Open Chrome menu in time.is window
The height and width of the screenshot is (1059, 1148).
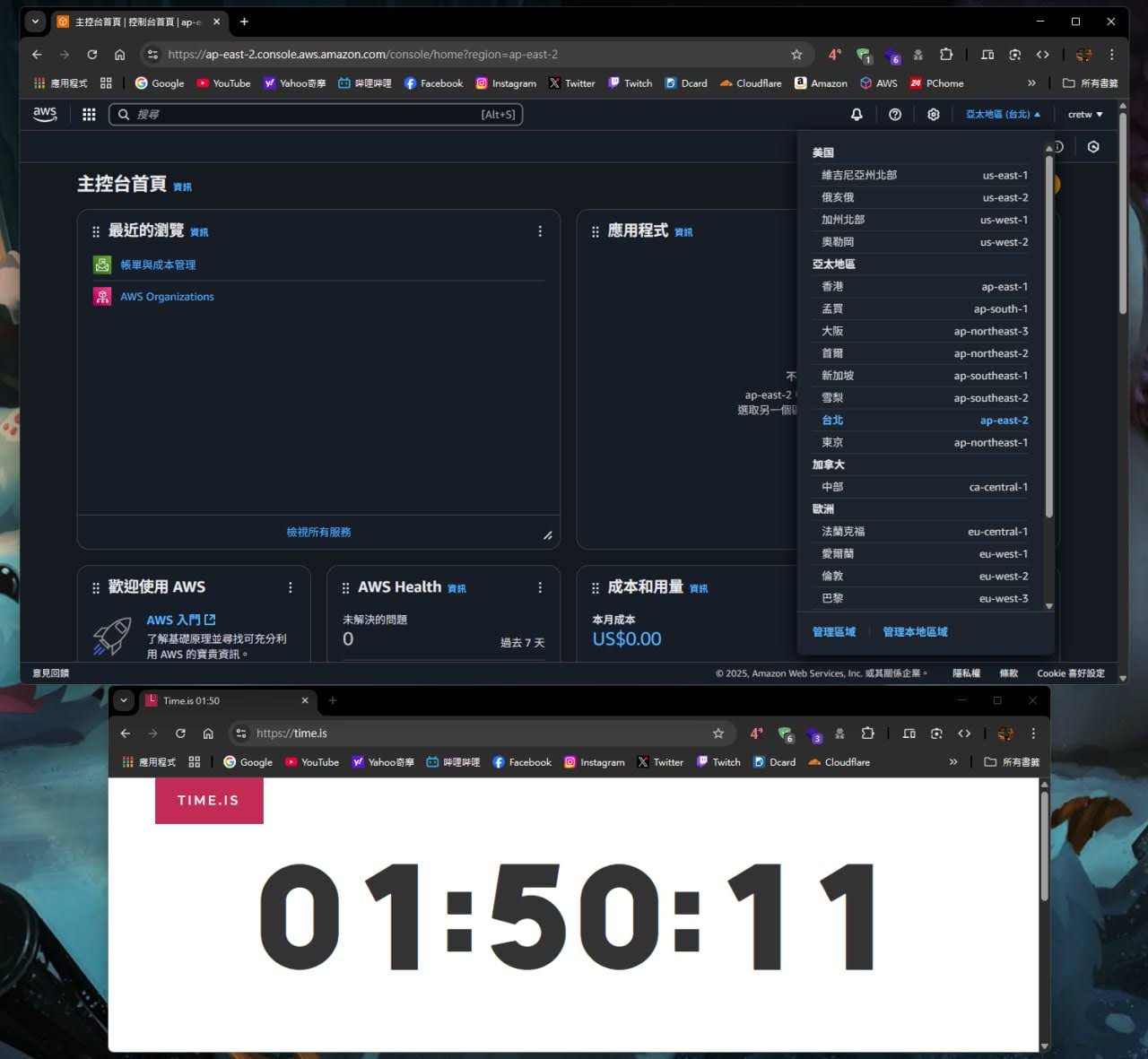pos(1033,733)
